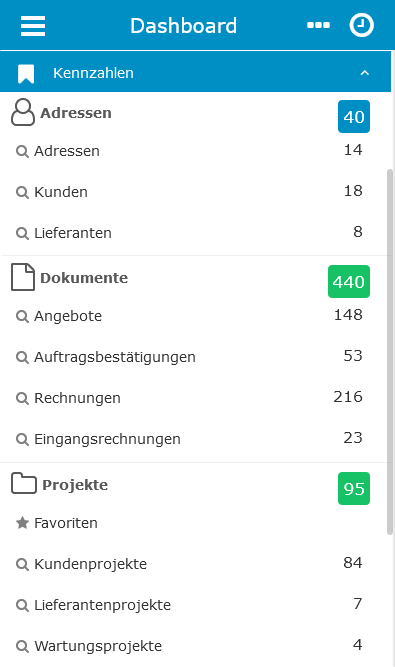Select the Eingangsrechnungen item

(189, 439)
